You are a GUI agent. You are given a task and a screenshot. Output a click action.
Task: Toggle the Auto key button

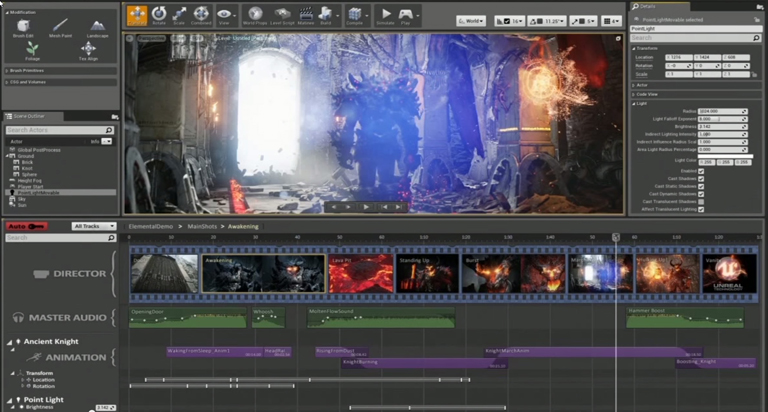[27, 226]
